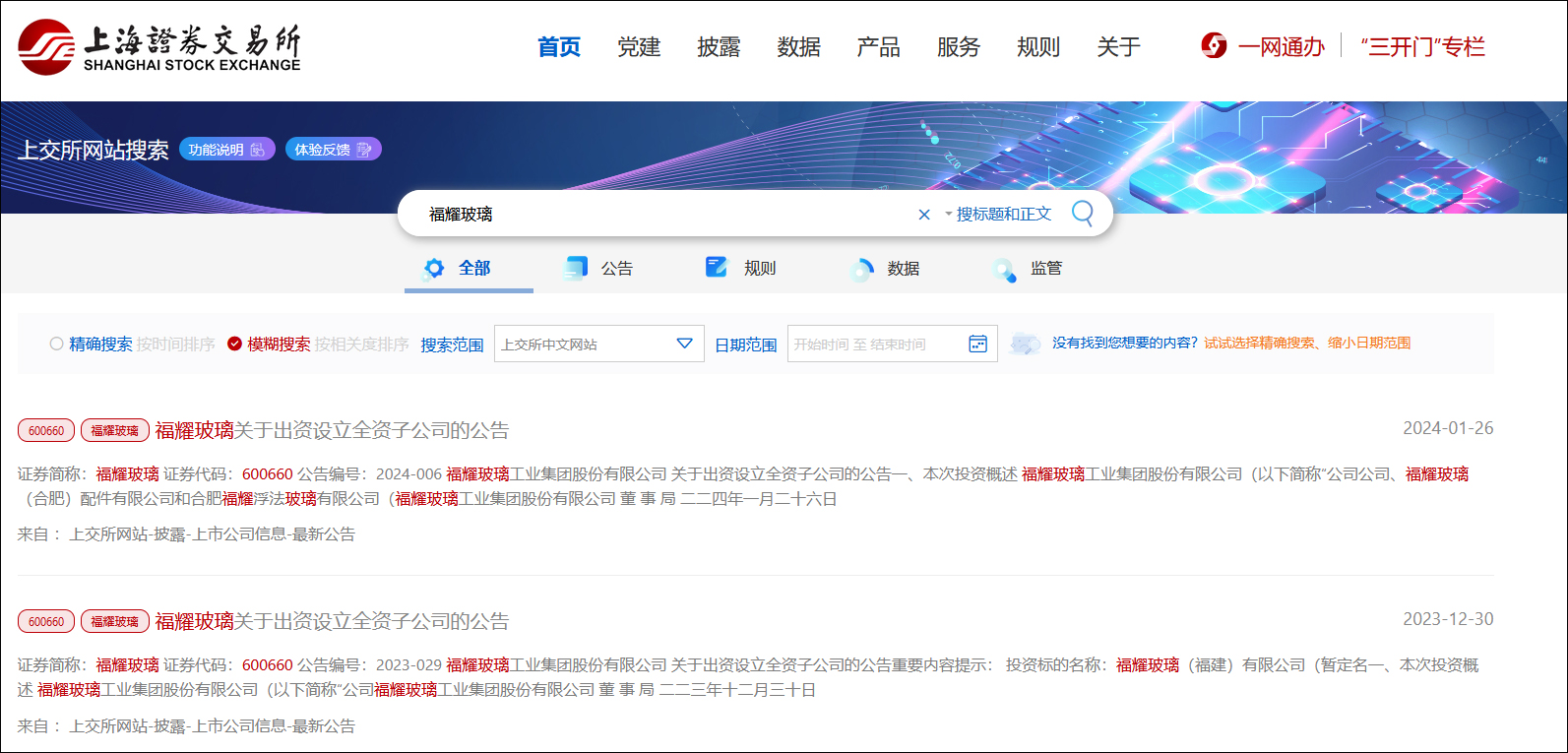Click the 一网通办 red logo icon
The height and width of the screenshot is (753, 1568).
pyautogui.click(x=1215, y=46)
